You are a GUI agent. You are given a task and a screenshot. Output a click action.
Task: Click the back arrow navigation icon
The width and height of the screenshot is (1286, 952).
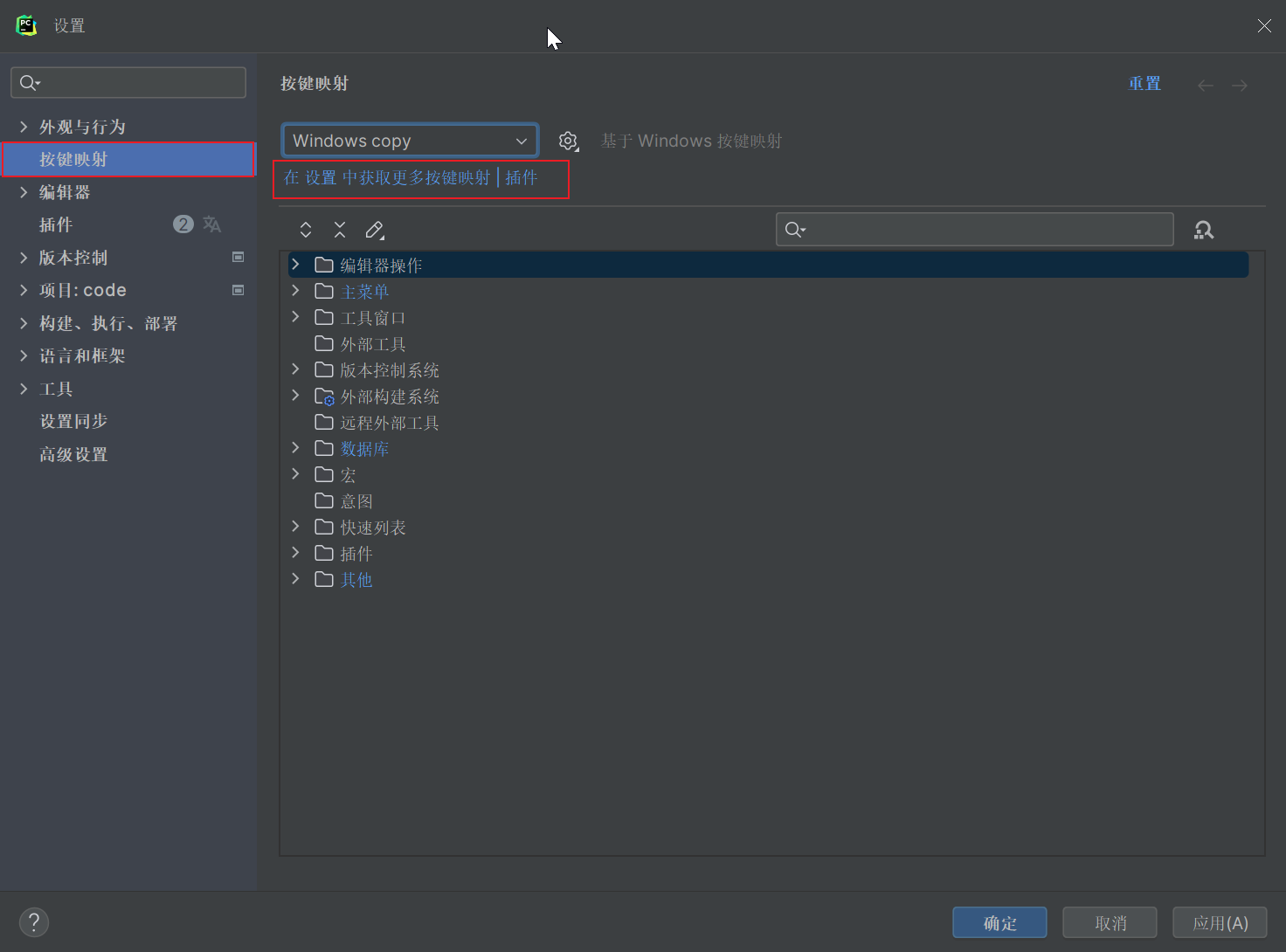point(1206,85)
